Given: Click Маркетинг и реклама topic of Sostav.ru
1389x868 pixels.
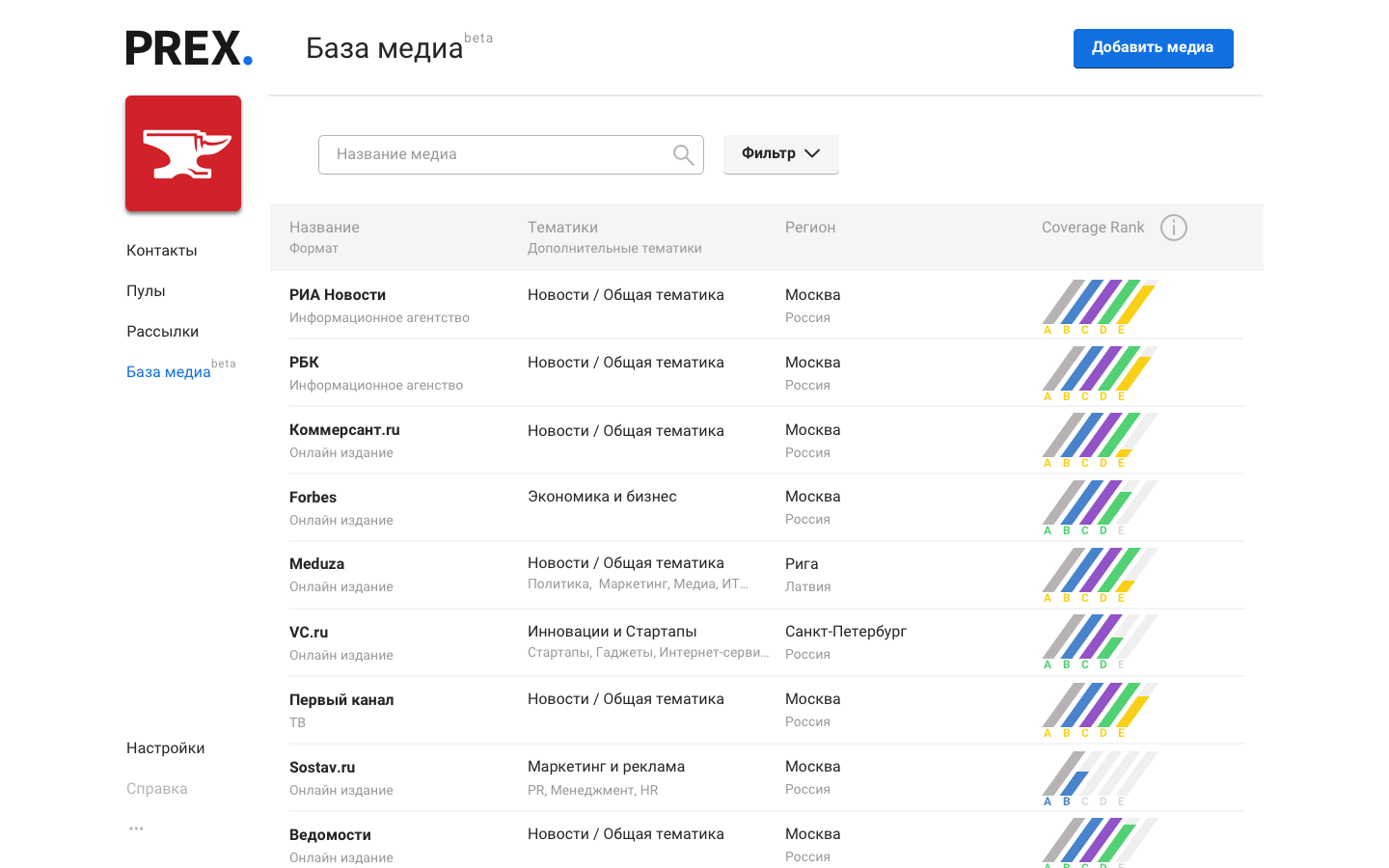Looking at the screenshot, I should [606, 767].
